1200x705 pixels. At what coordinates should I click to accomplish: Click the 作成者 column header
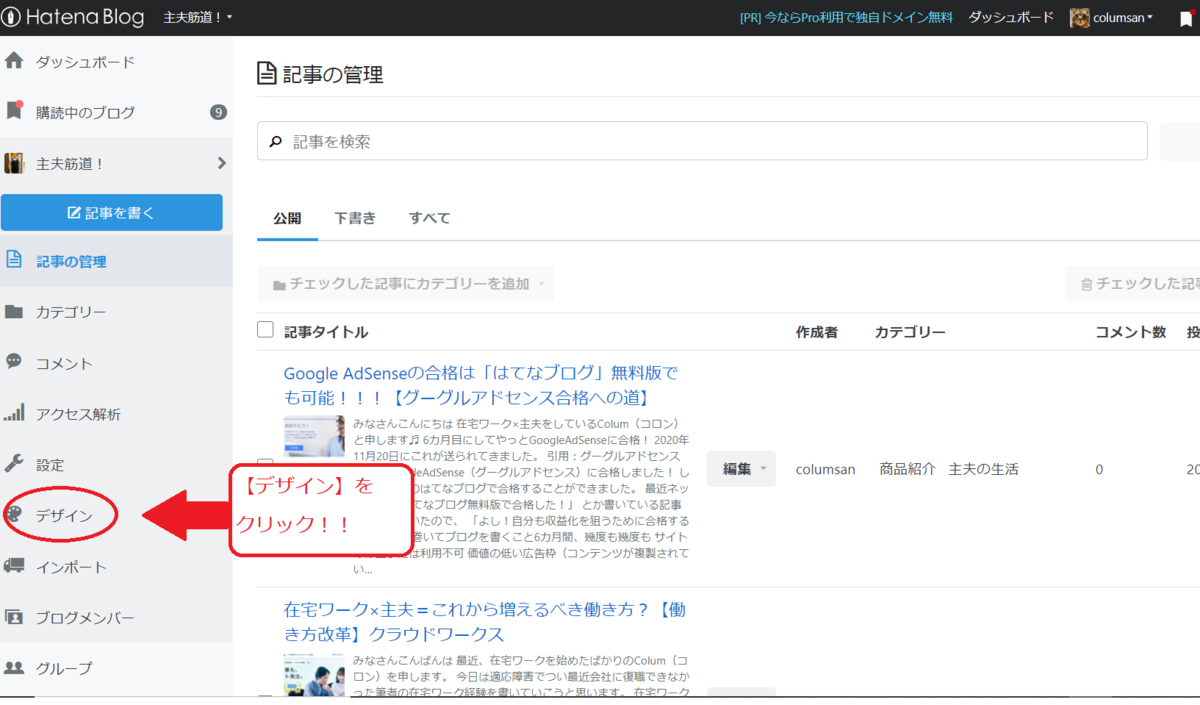[817, 332]
